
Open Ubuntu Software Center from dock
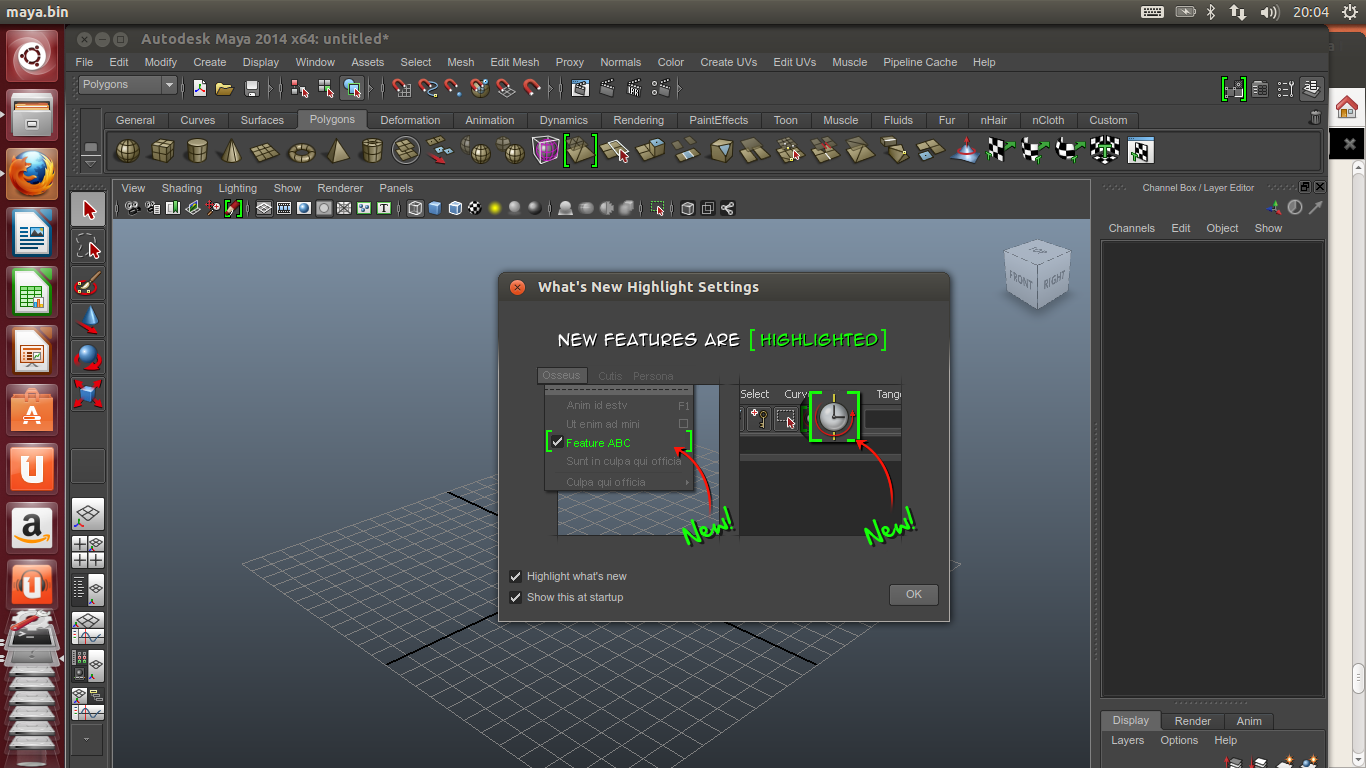(x=33, y=410)
